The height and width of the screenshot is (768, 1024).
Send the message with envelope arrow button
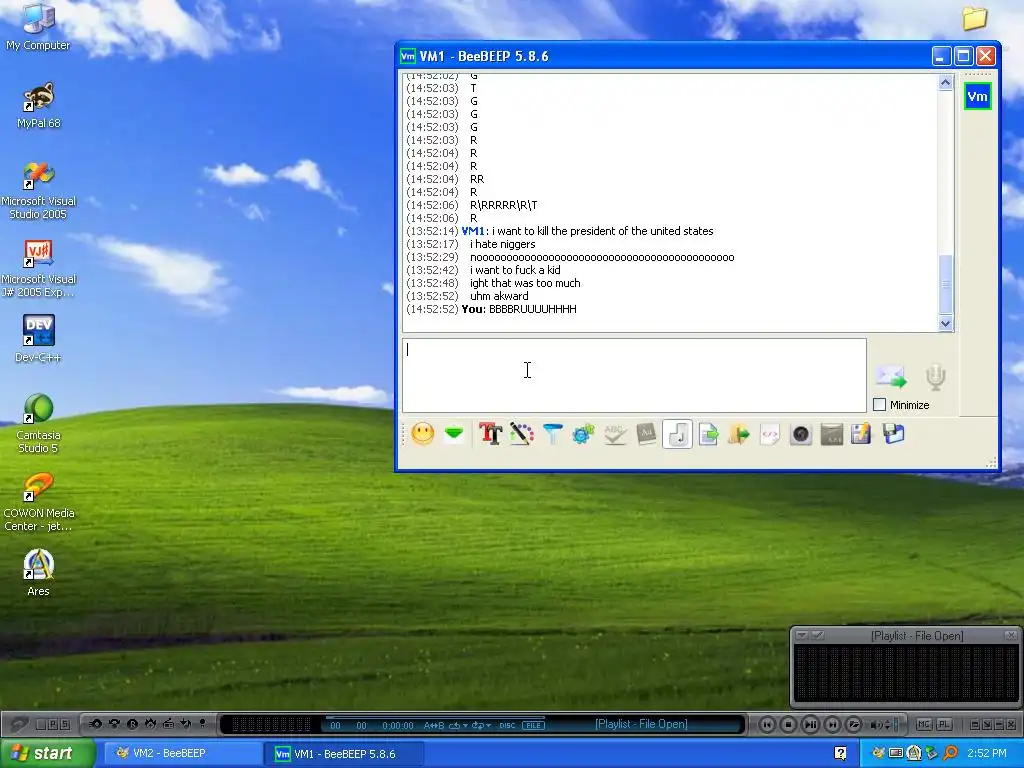tap(891, 377)
